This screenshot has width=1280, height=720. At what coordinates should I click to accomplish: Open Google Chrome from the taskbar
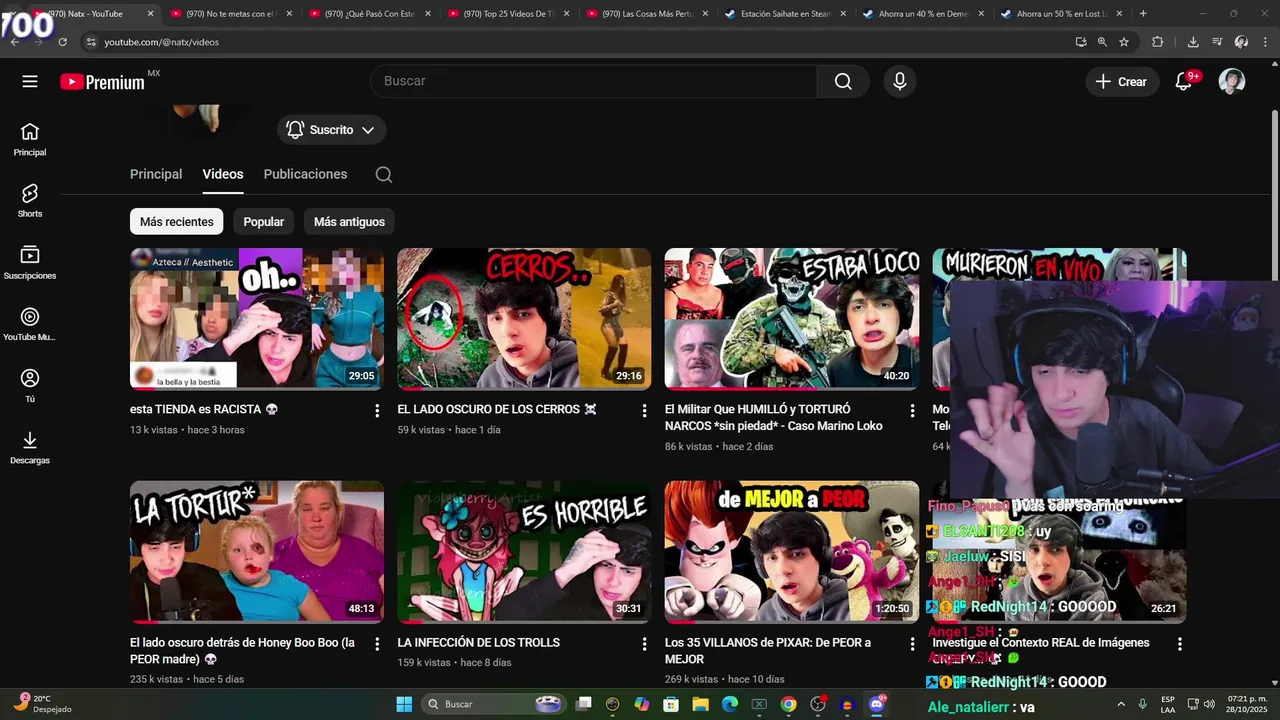(x=789, y=704)
